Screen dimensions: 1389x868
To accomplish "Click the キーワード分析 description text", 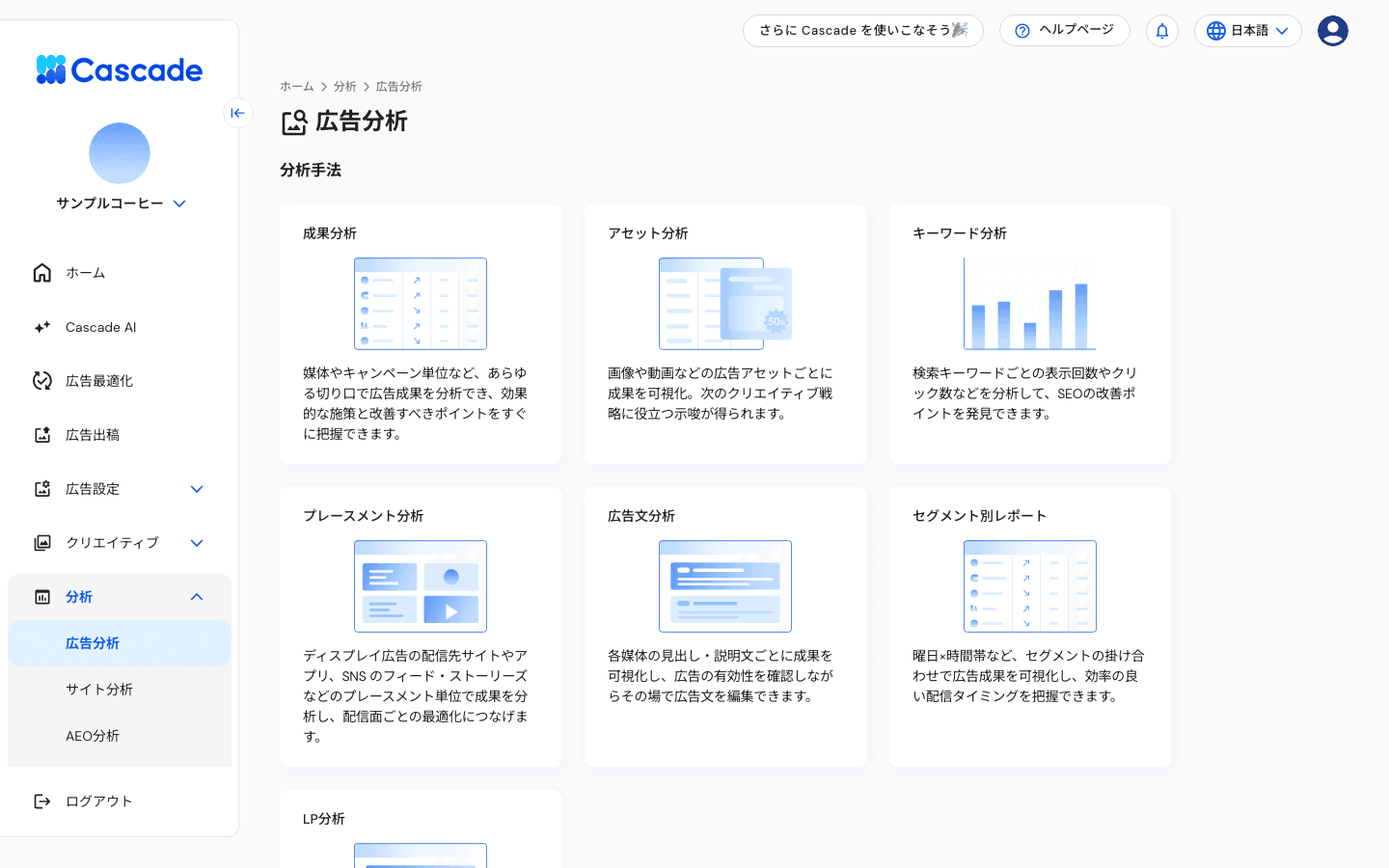I will click(x=1025, y=393).
